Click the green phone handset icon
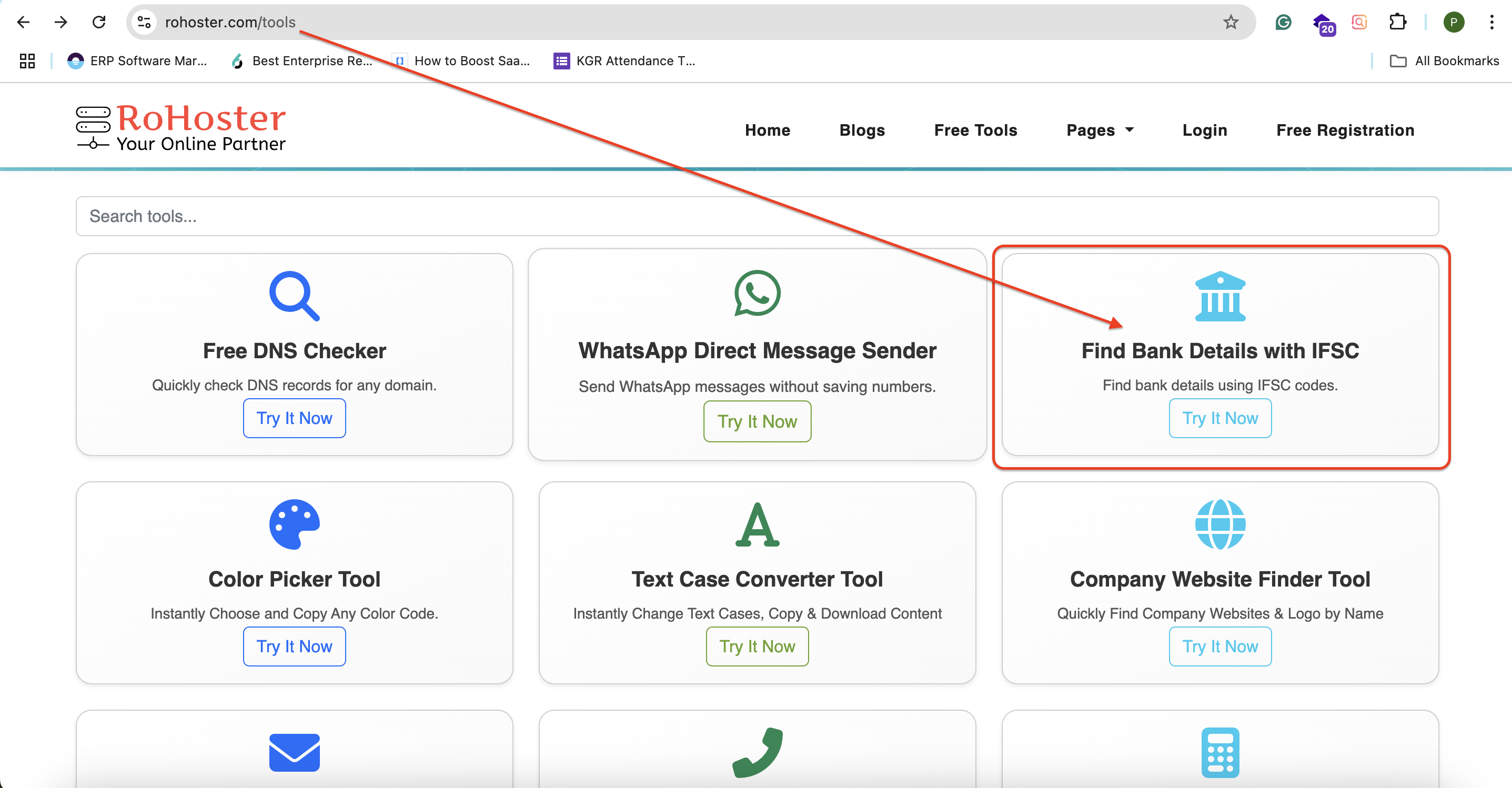The width and height of the screenshot is (1512, 788). (757, 752)
